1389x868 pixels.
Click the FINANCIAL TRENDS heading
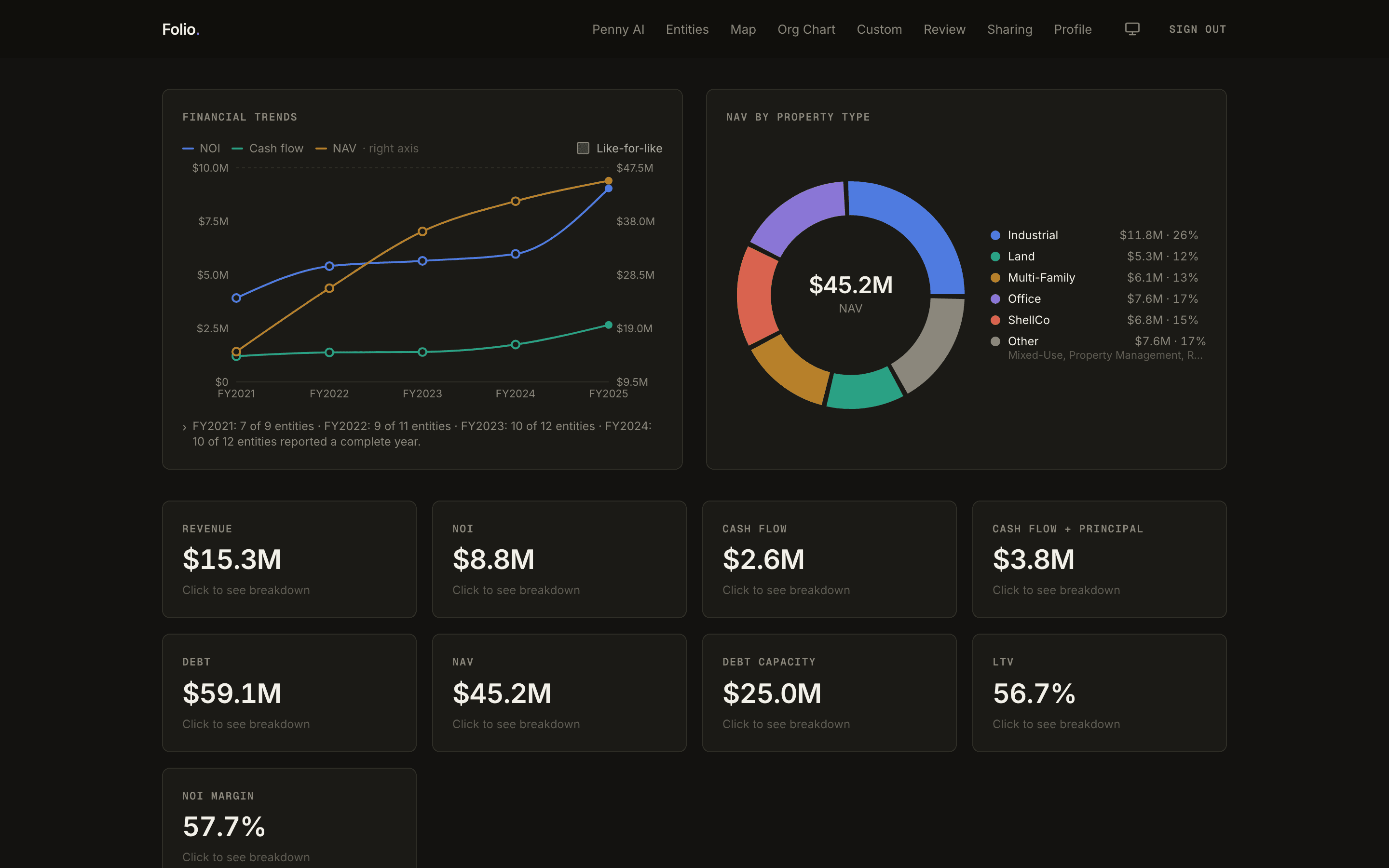[x=240, y=117]
